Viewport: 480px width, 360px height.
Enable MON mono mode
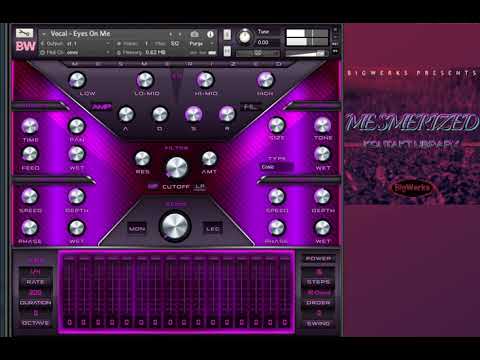(x=137, y=229)
